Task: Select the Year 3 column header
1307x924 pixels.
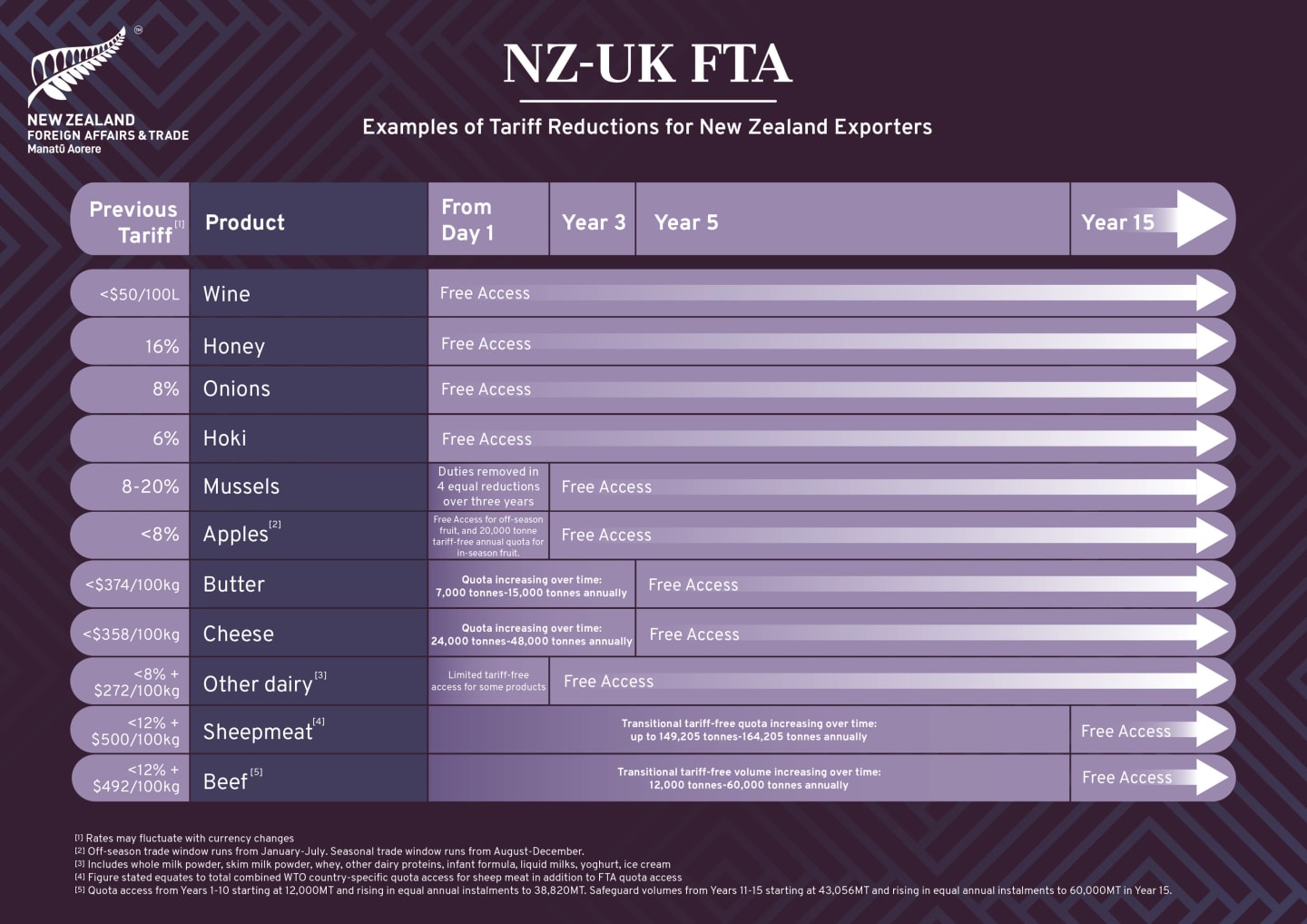Action: [593, 220]
